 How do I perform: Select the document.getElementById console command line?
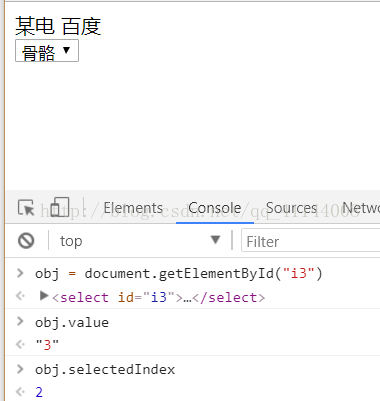click(x=179, y=274)
